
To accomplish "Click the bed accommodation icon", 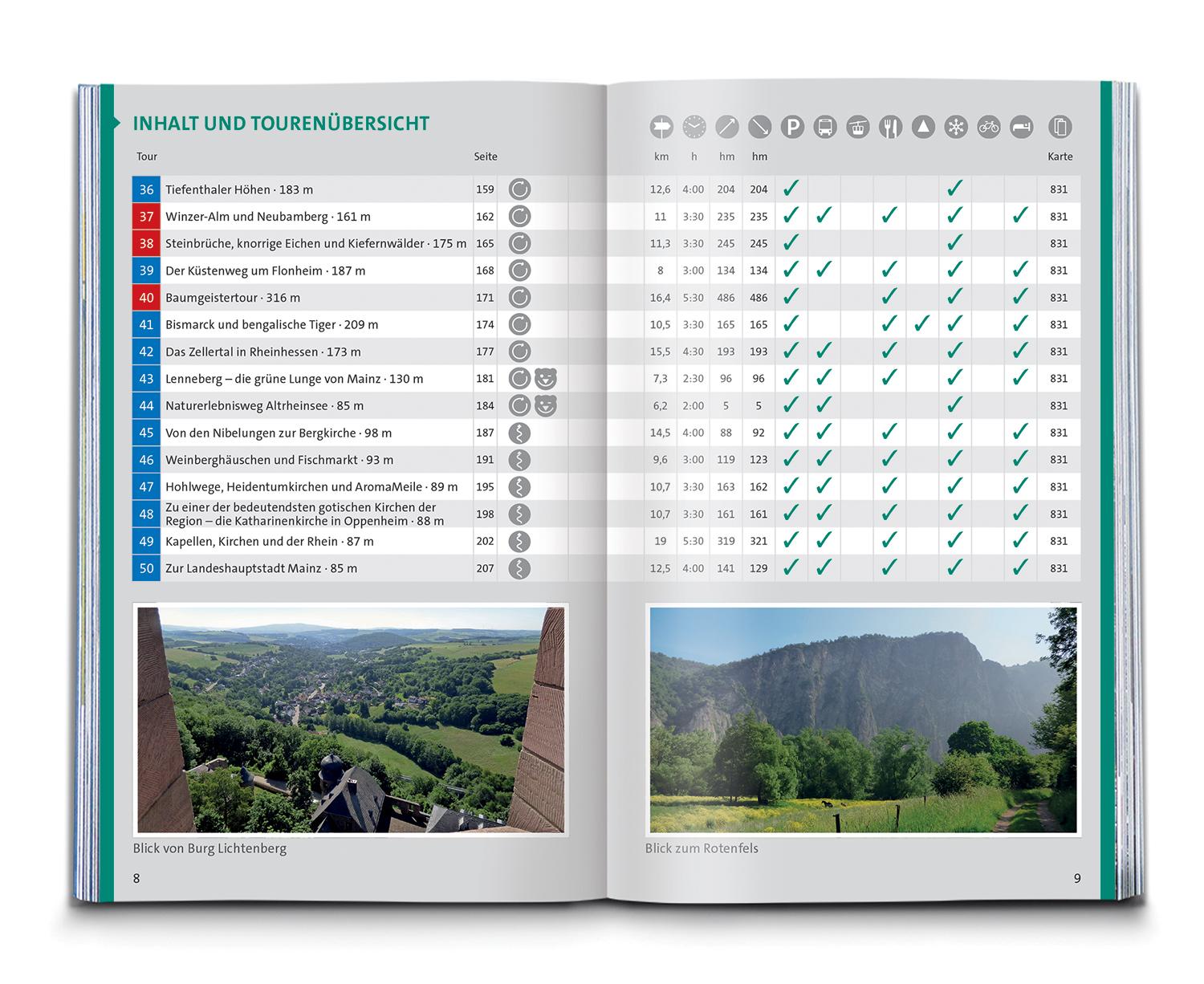I will pyautogui.click(x=1021, y=127).
